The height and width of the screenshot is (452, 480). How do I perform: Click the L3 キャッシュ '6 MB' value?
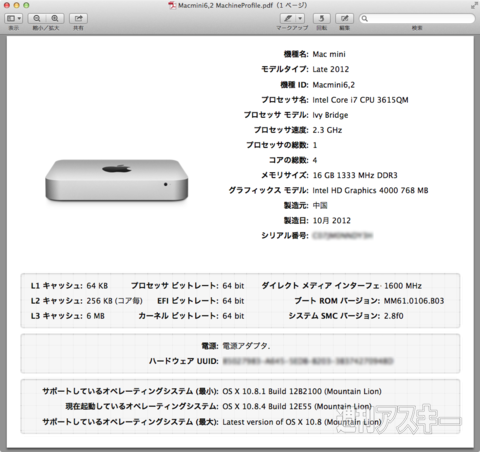point(96,316)
